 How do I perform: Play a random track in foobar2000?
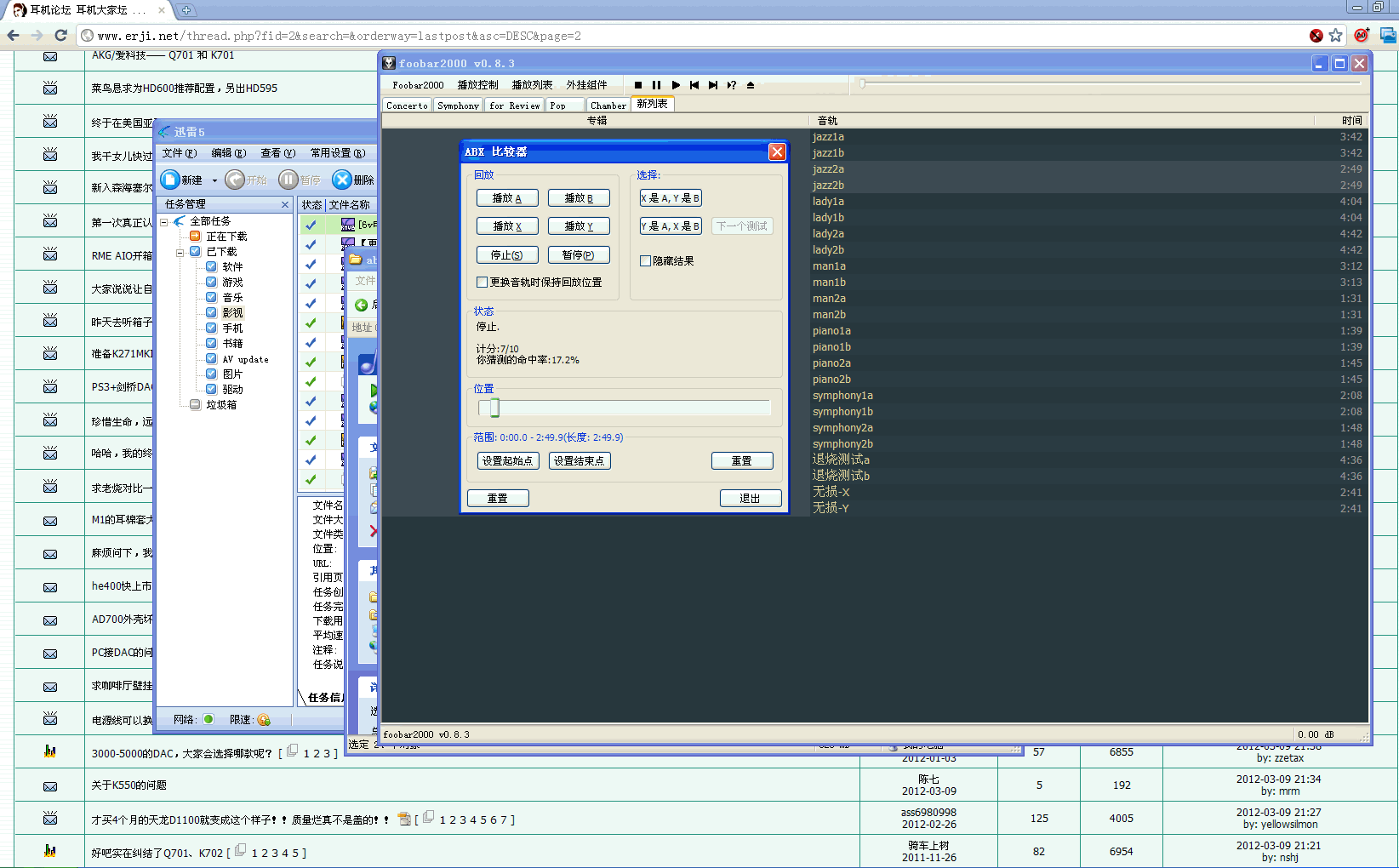click(x=731, y=85)
